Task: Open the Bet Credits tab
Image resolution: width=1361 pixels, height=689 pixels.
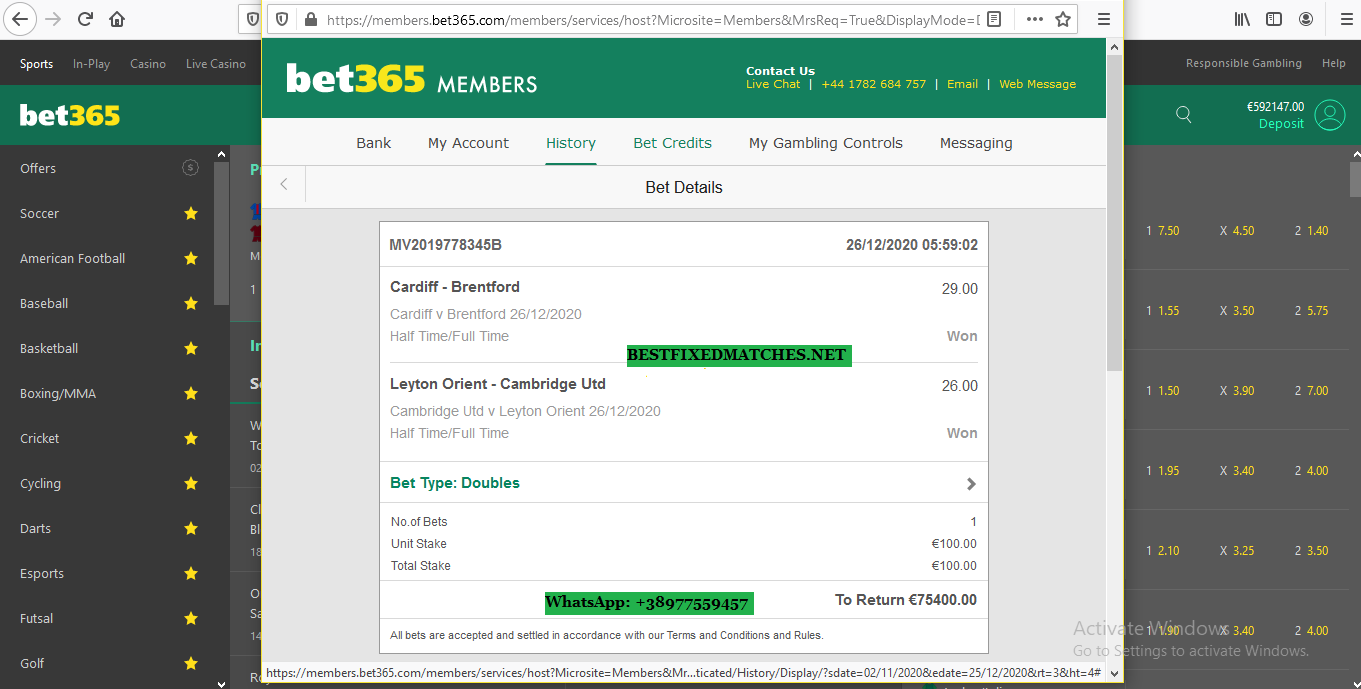Action: pyautogui.click(x=673, y=143)
